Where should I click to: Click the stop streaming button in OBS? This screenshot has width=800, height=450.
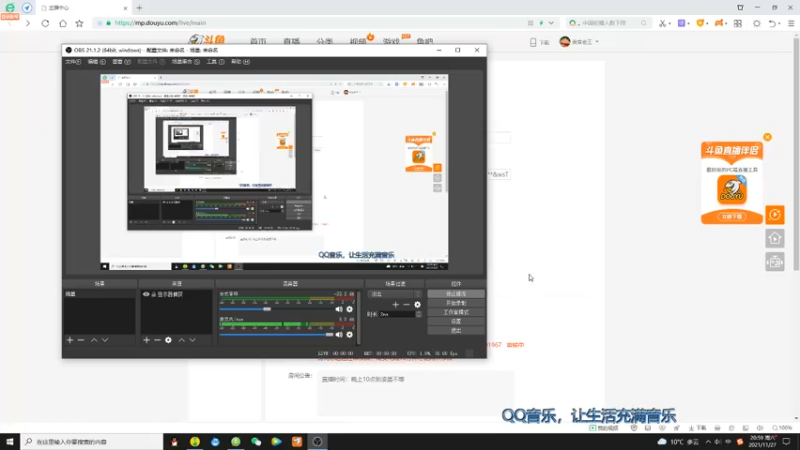pyautogui.click(x=456, y=294)
